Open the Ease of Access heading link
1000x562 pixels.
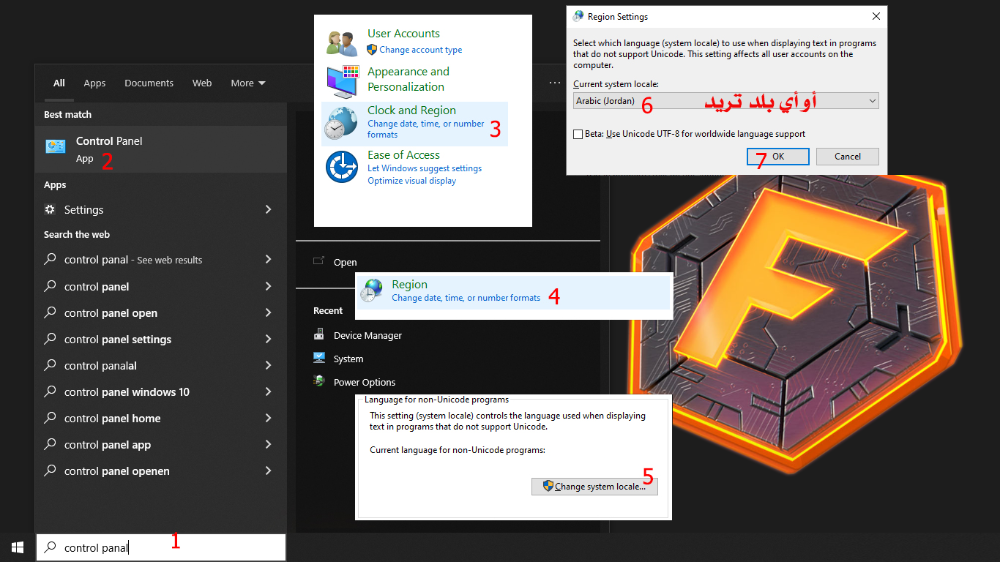404,155
